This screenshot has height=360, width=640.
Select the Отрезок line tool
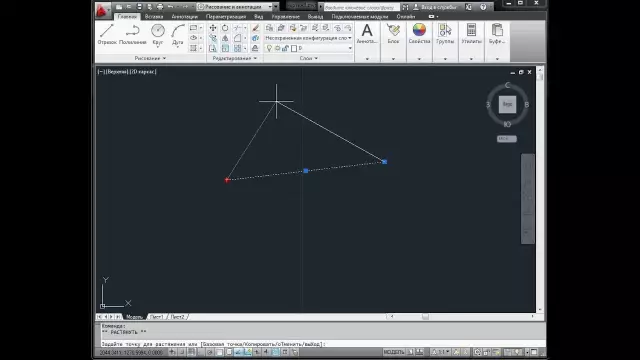(107, 34)
